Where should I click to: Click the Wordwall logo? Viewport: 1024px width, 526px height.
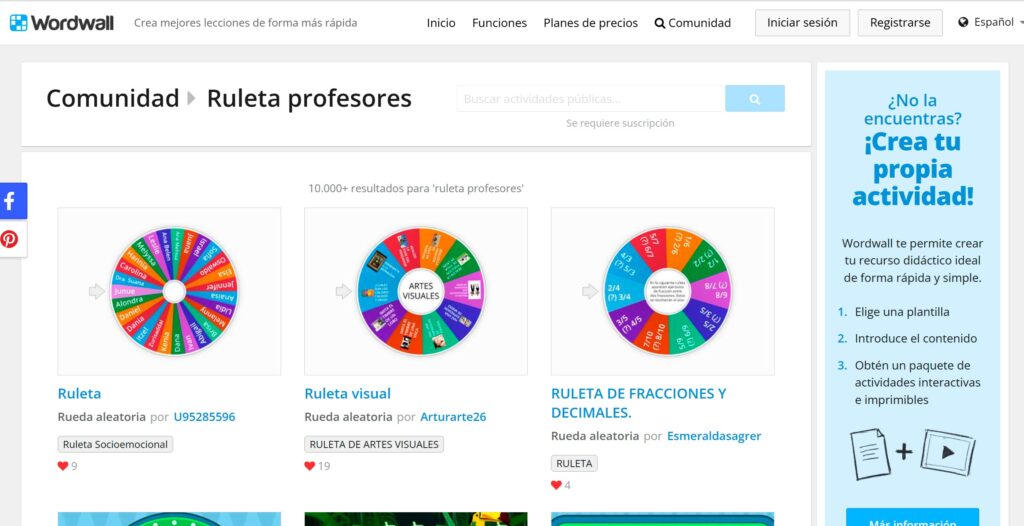coord(62,22)
